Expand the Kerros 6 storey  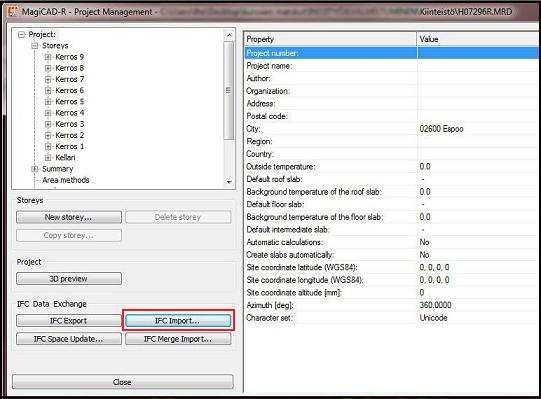point(48,91)
